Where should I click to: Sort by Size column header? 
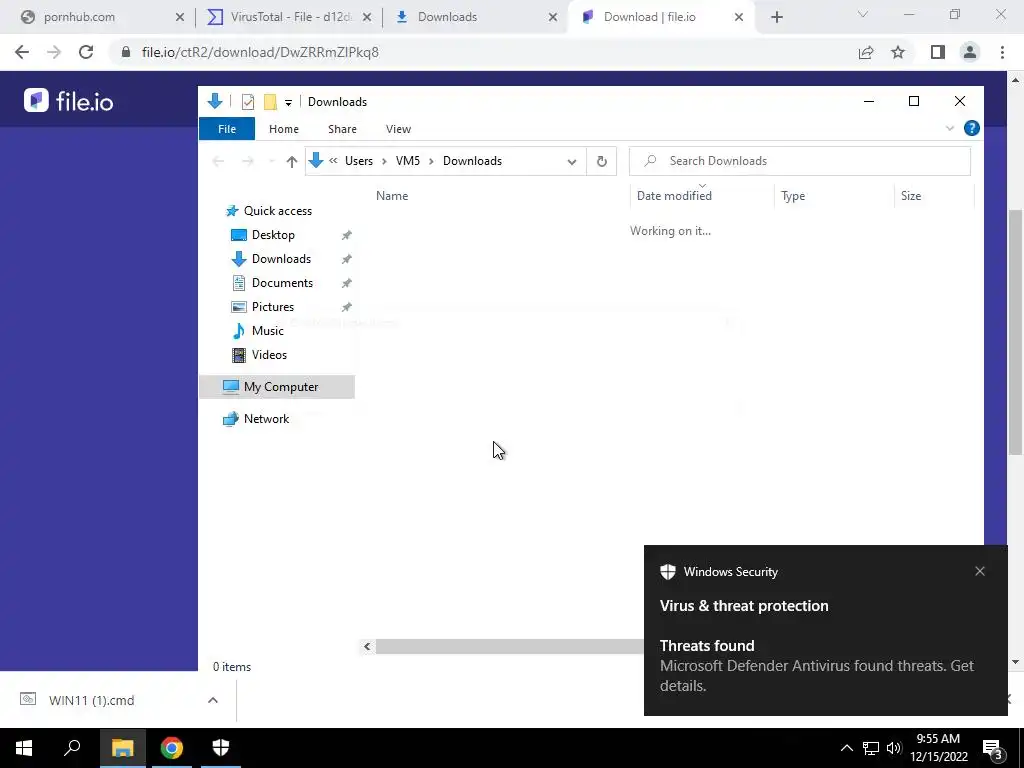[910, 196]
